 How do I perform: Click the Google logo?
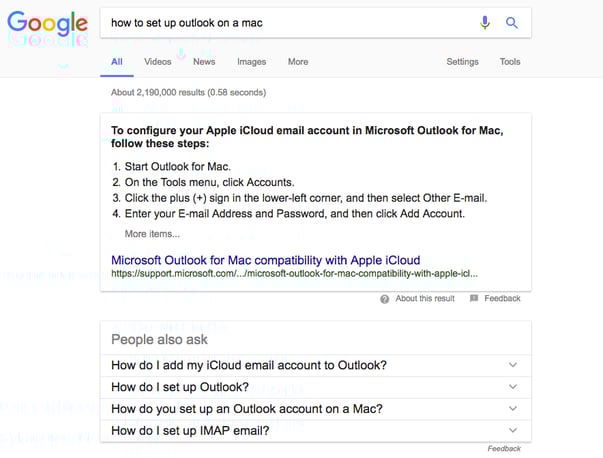tap(48, 22)
